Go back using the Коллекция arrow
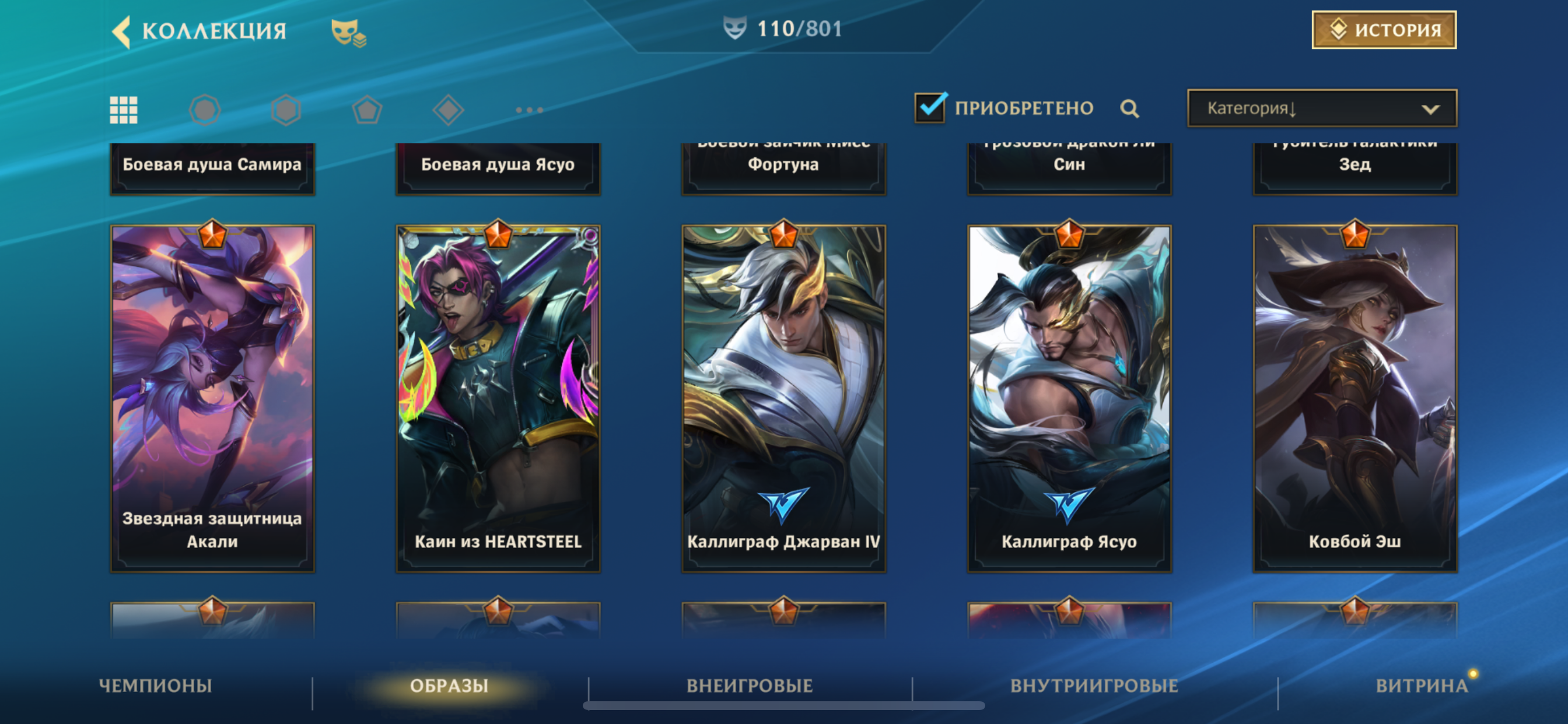 click(122, 30)
